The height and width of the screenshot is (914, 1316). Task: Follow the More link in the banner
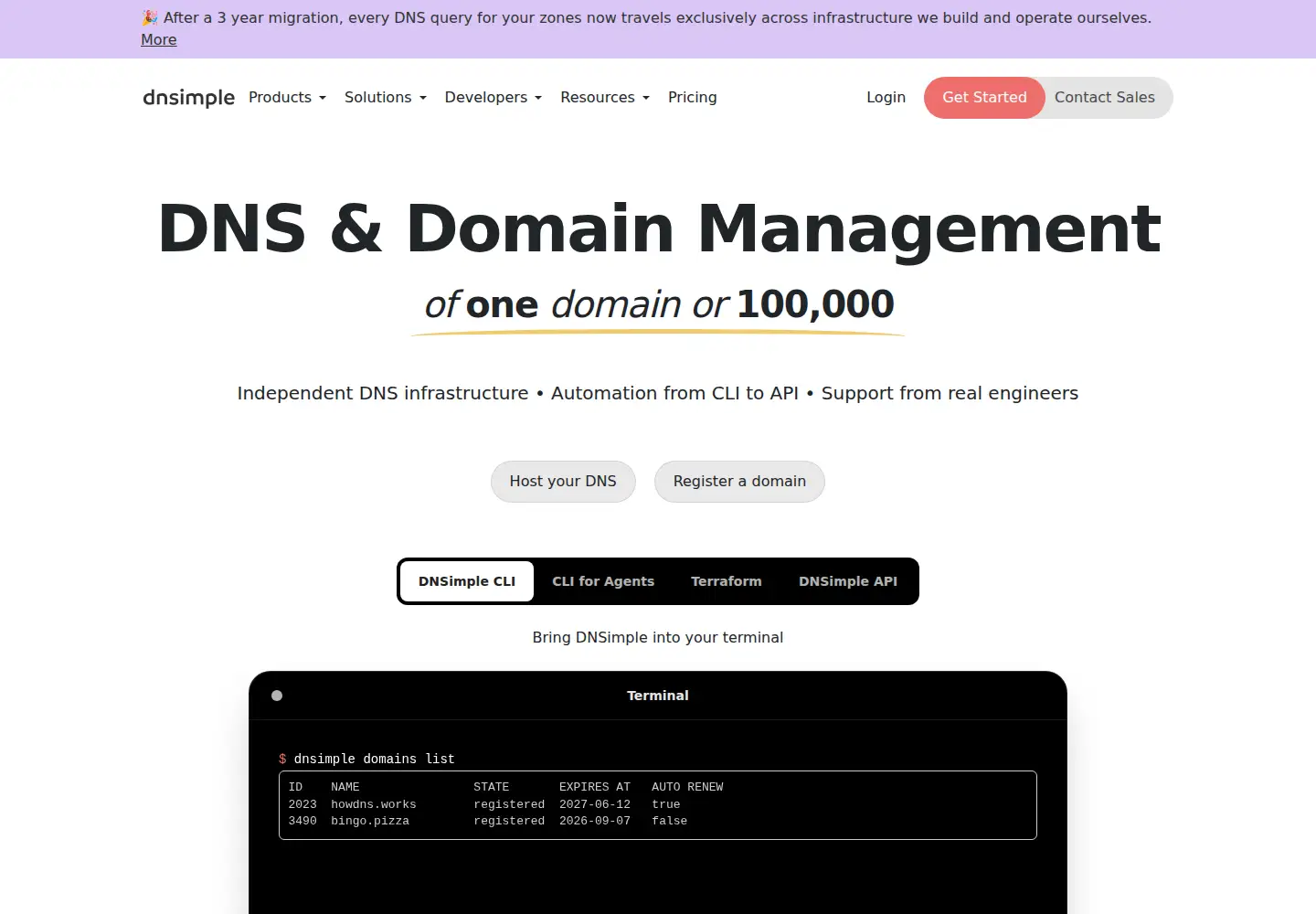[159, 39]
